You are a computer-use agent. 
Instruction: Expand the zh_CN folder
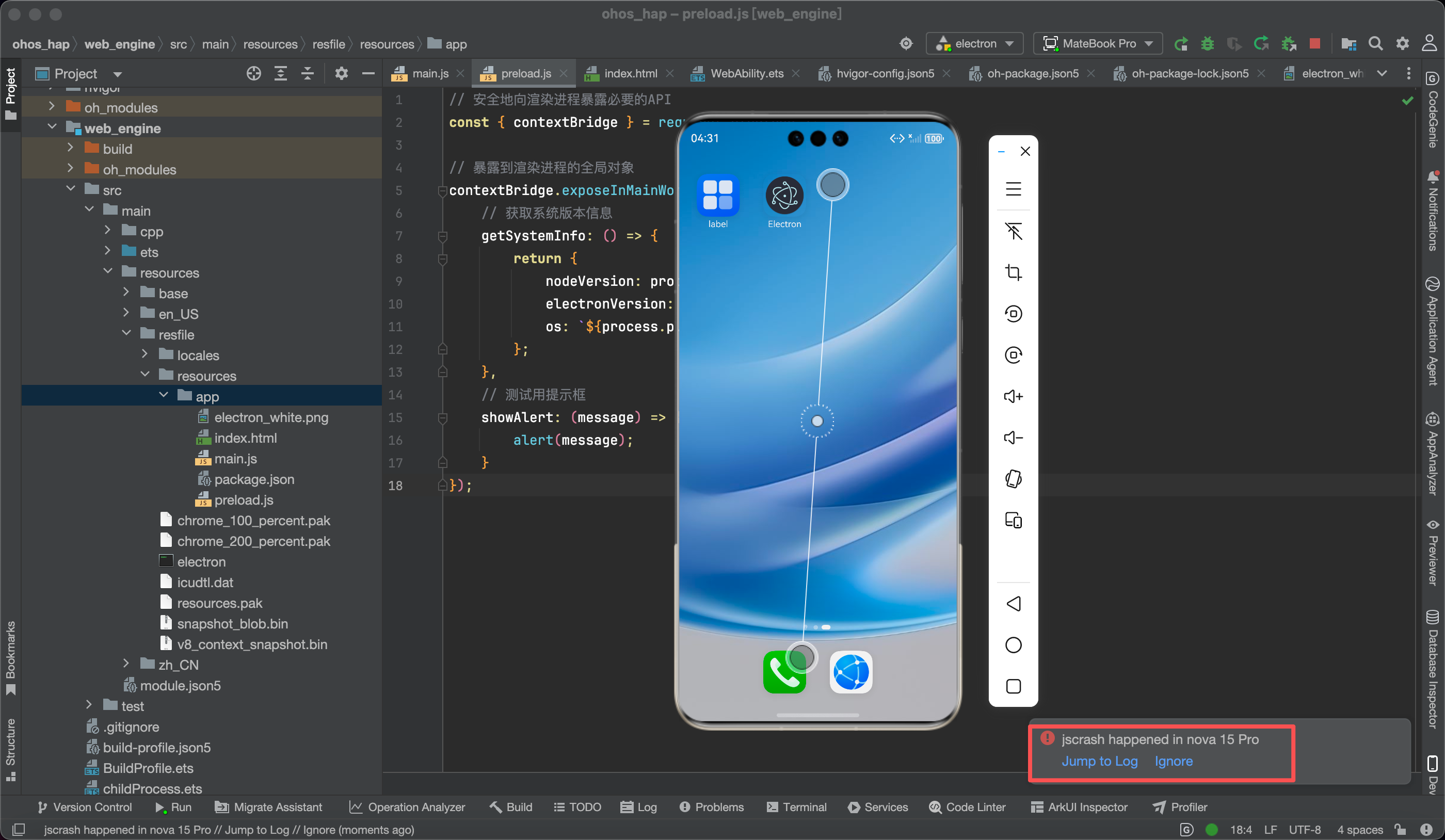coord(126,664)
